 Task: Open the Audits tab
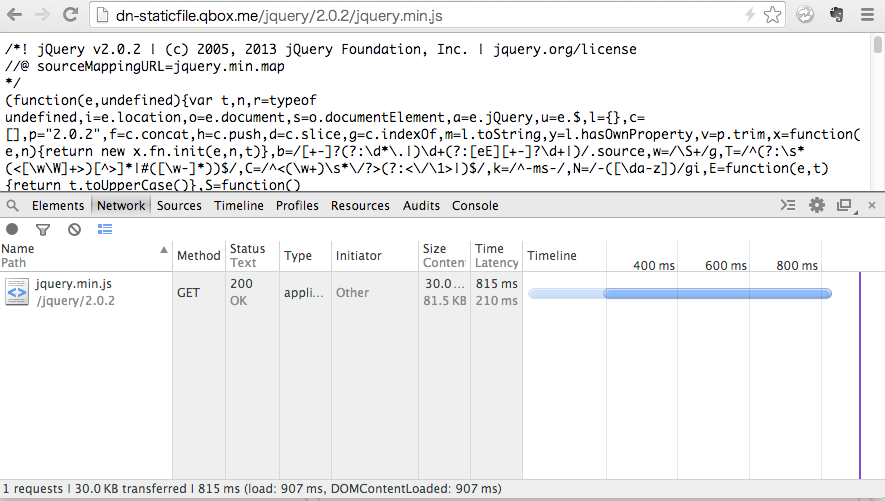click(x=421, y=206)
